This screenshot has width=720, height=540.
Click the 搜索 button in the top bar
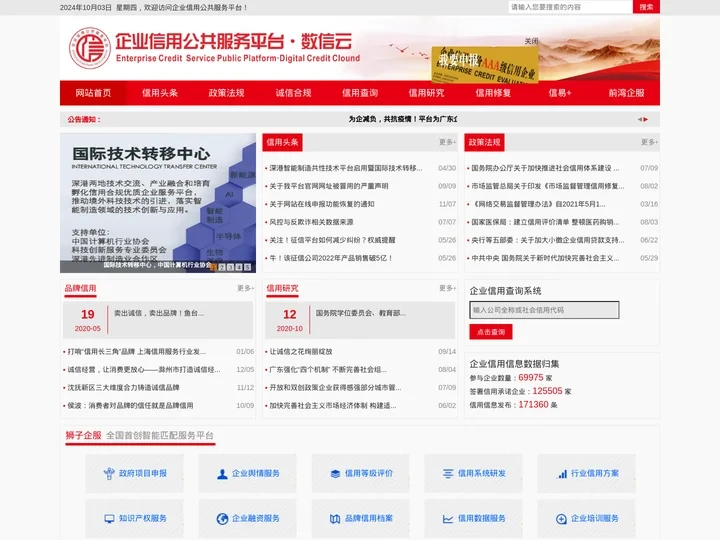point(646,7)
